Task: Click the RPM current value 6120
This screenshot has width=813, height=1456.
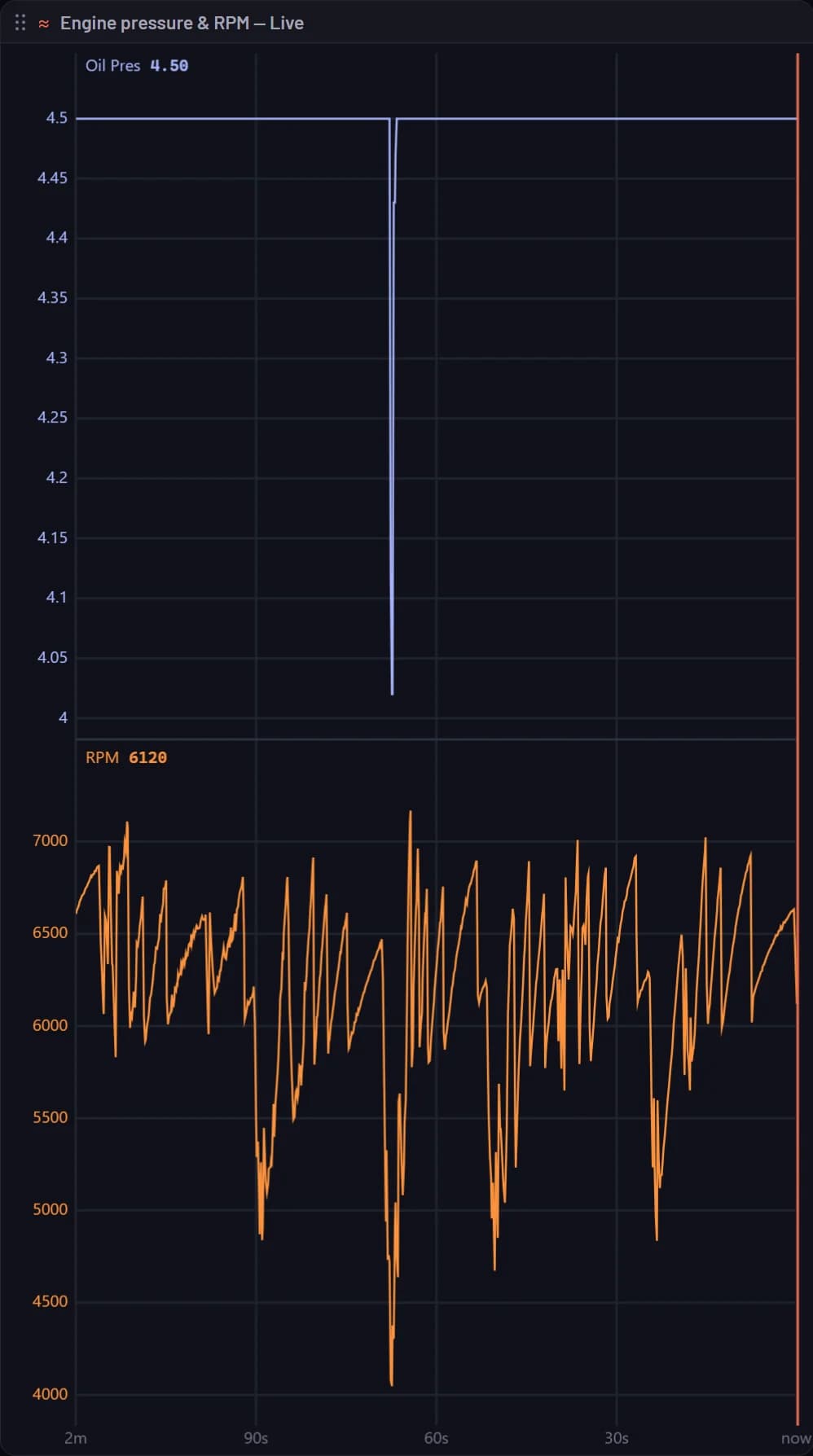Action: tap(147, 757)
